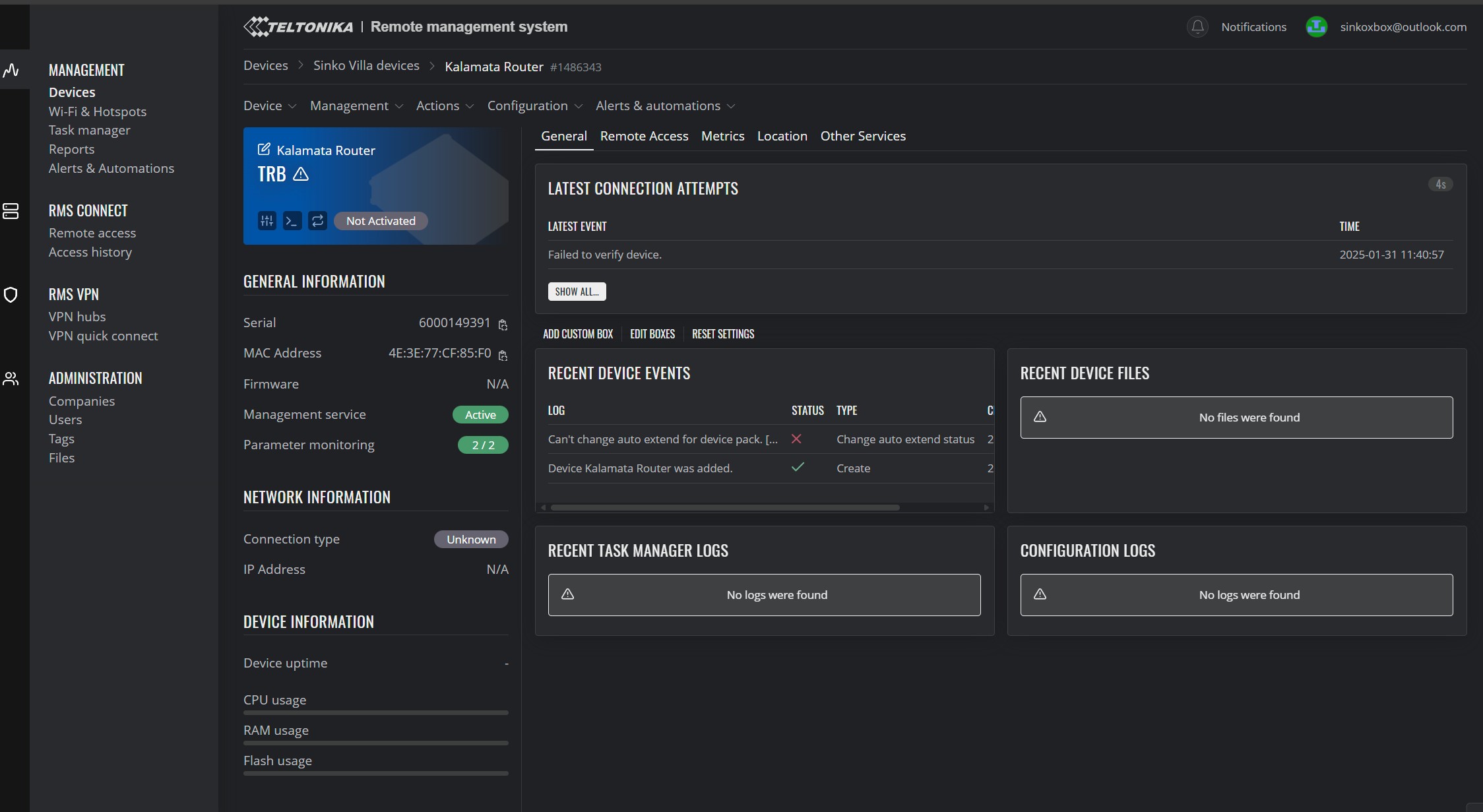
Task: Click RESET SETTINGS
Action: coord(723,334)
